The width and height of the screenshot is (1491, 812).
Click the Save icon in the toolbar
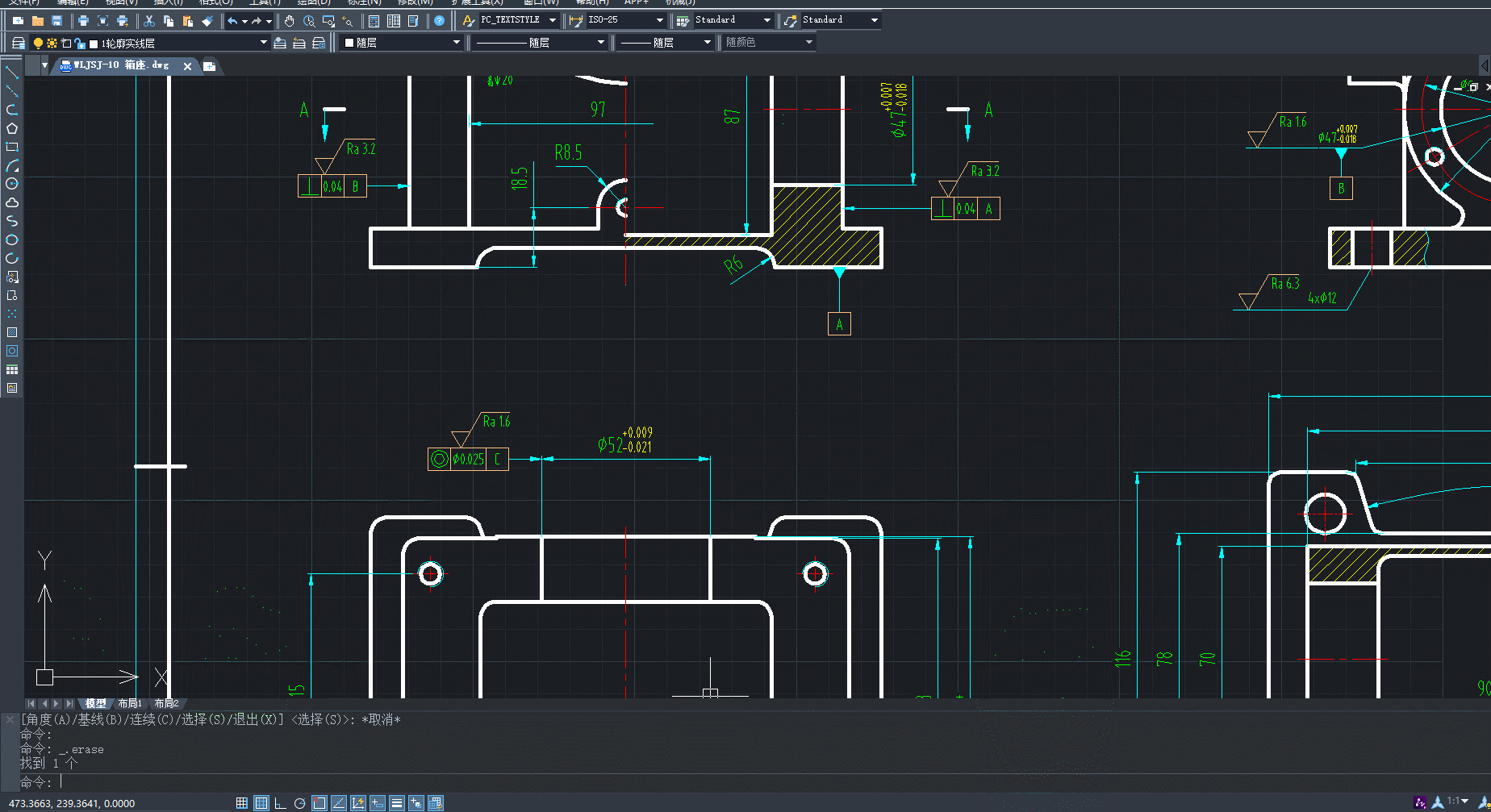tap(56, 20)
